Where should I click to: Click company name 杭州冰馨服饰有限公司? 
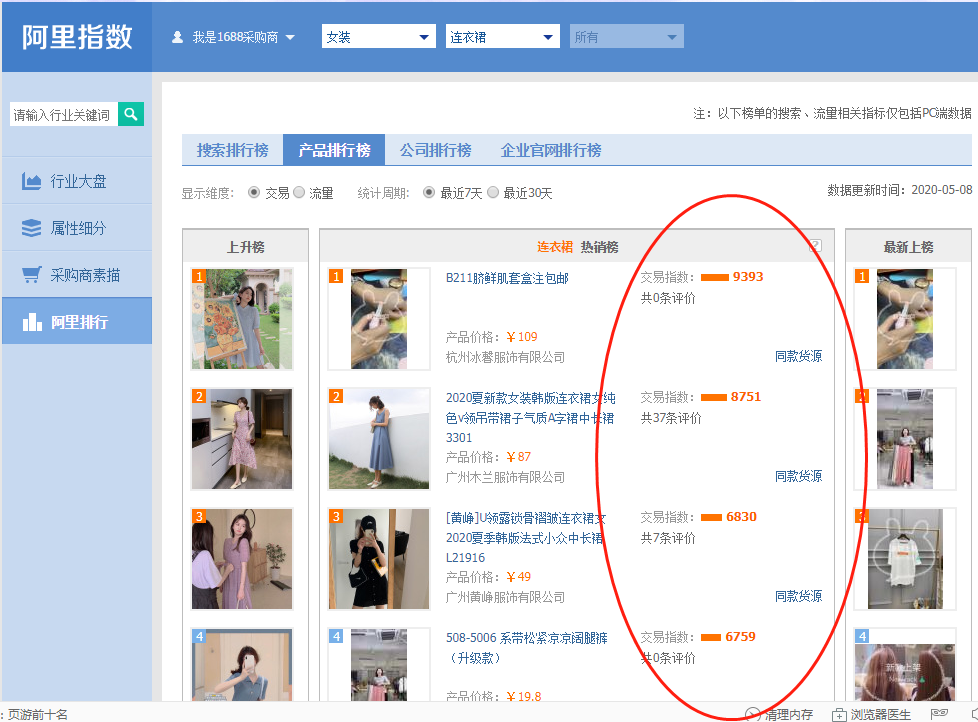coord(505,357)
